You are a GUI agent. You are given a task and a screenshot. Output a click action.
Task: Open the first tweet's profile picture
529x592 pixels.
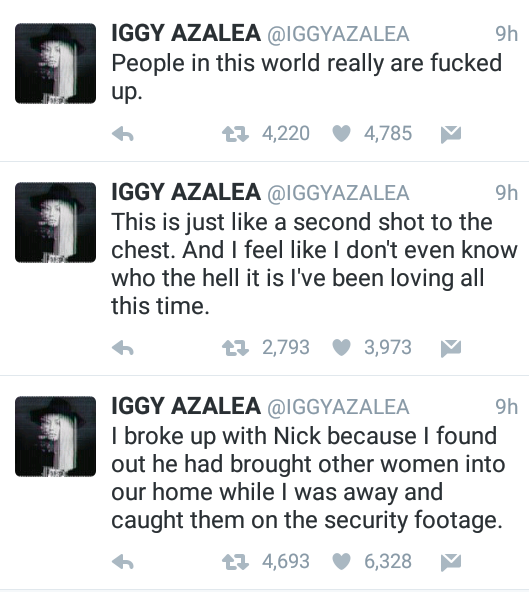56,63
